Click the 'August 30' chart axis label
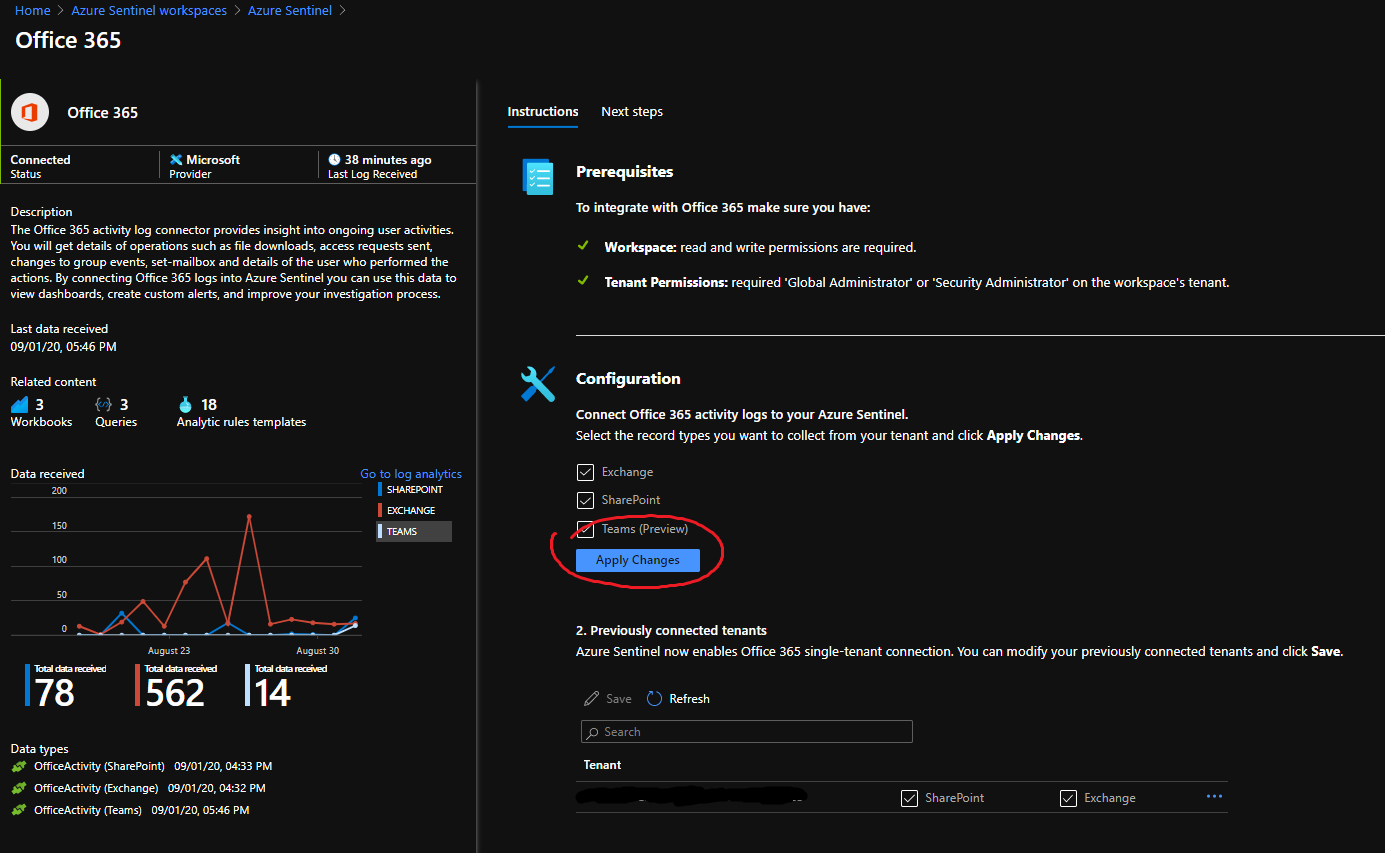Viewport: 1385px width, 853px height. (317, 651)
